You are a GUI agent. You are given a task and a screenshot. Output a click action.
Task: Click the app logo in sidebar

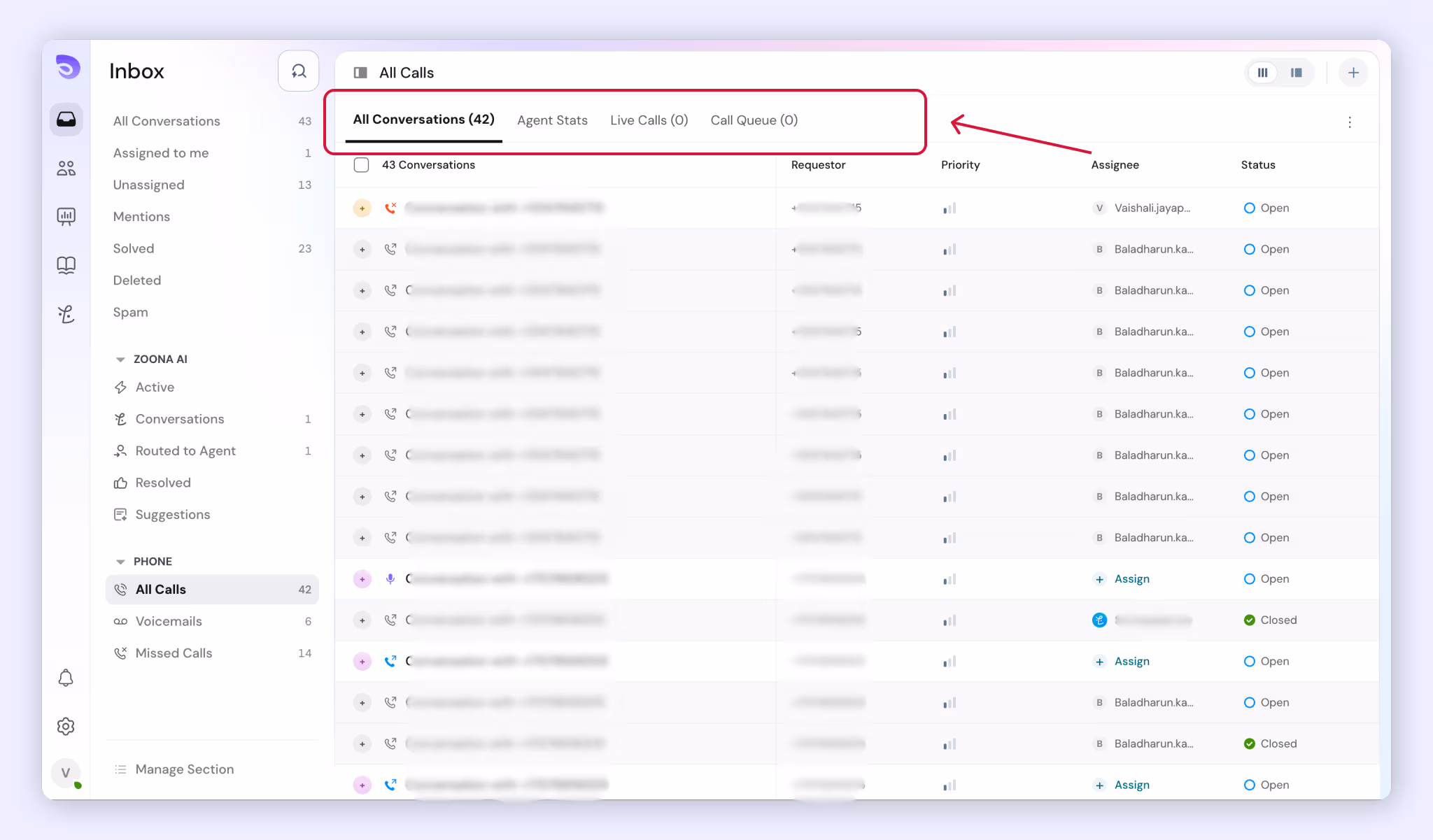click(x=67, y=67)
